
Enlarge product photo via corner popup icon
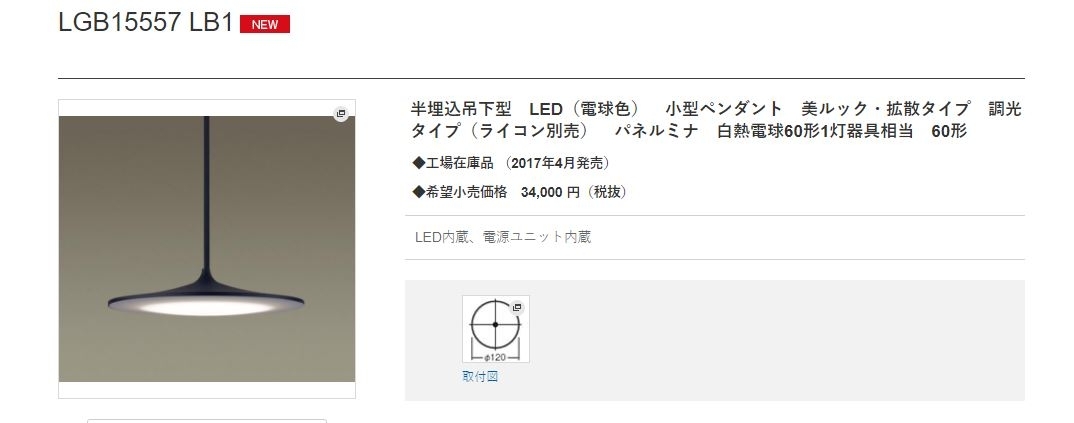tap(341, 114)
